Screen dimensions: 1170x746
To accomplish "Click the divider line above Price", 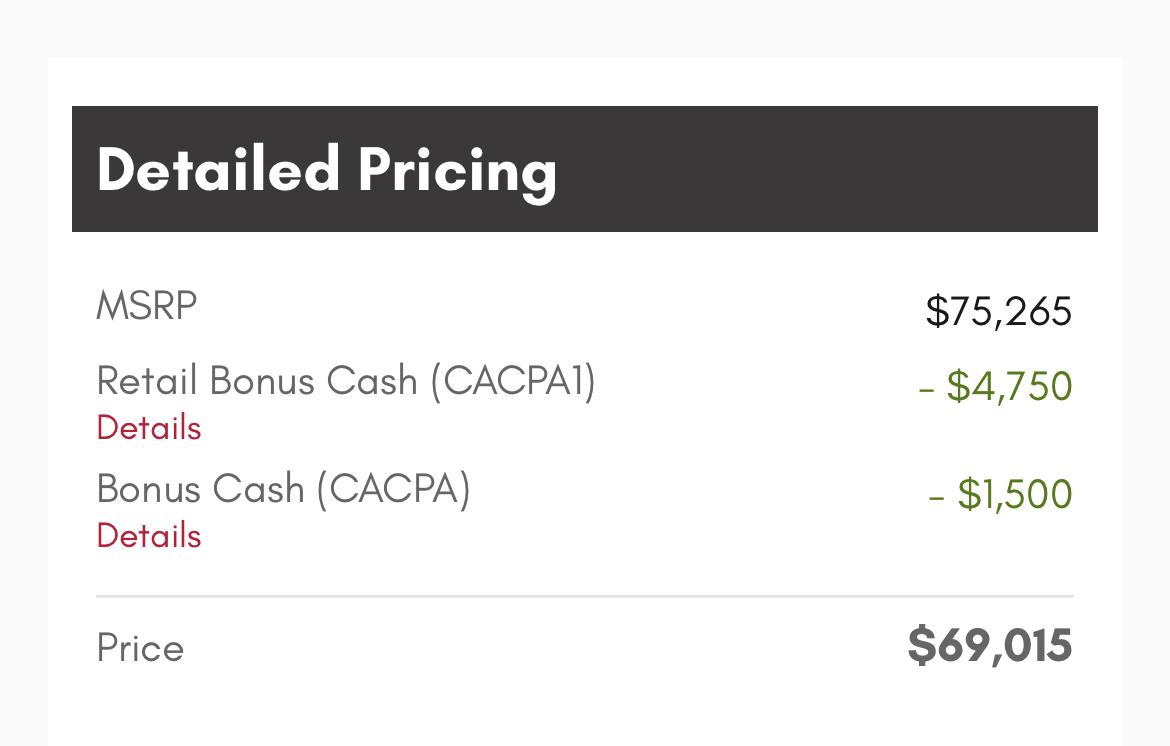I will click(x=585, y=597).
